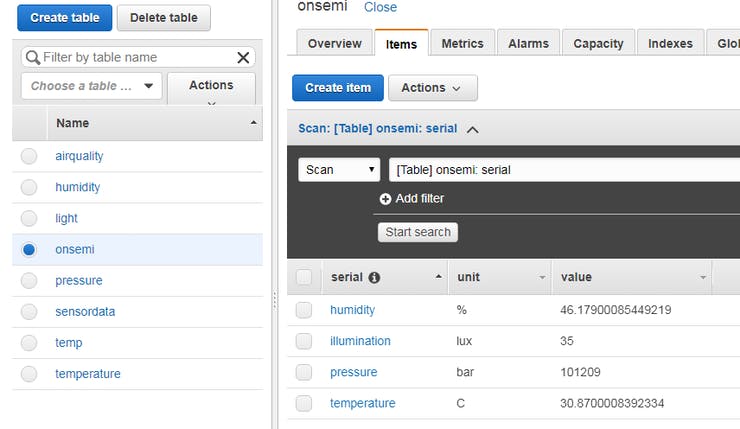Check the humidity item row checkbox

(304, 310)
